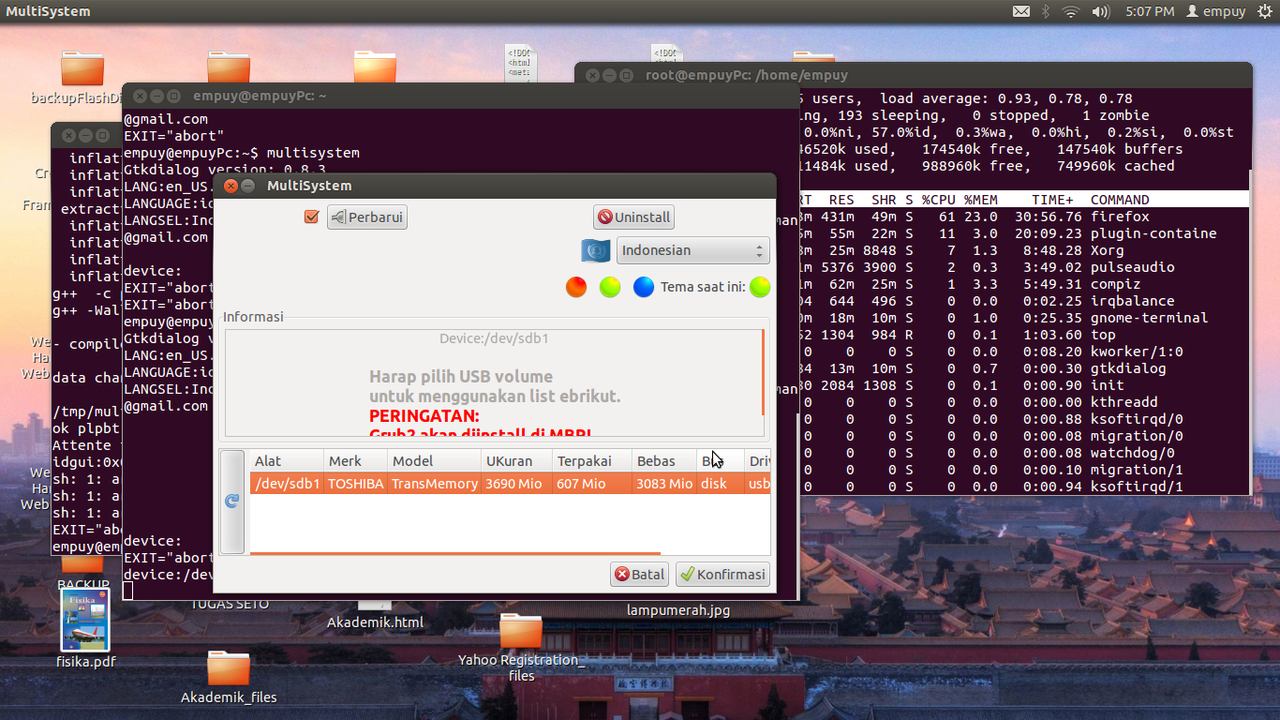This screenshot has width=1280, height=720.
Task: Click the language flag icon
Action: [594, 250]
